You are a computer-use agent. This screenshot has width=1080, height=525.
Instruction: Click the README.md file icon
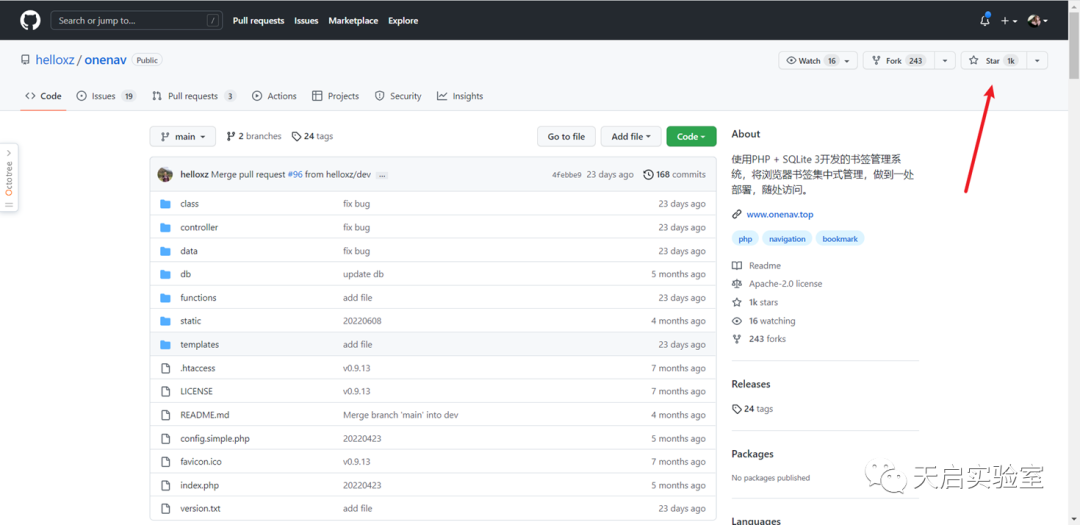[x=165, y=415]
